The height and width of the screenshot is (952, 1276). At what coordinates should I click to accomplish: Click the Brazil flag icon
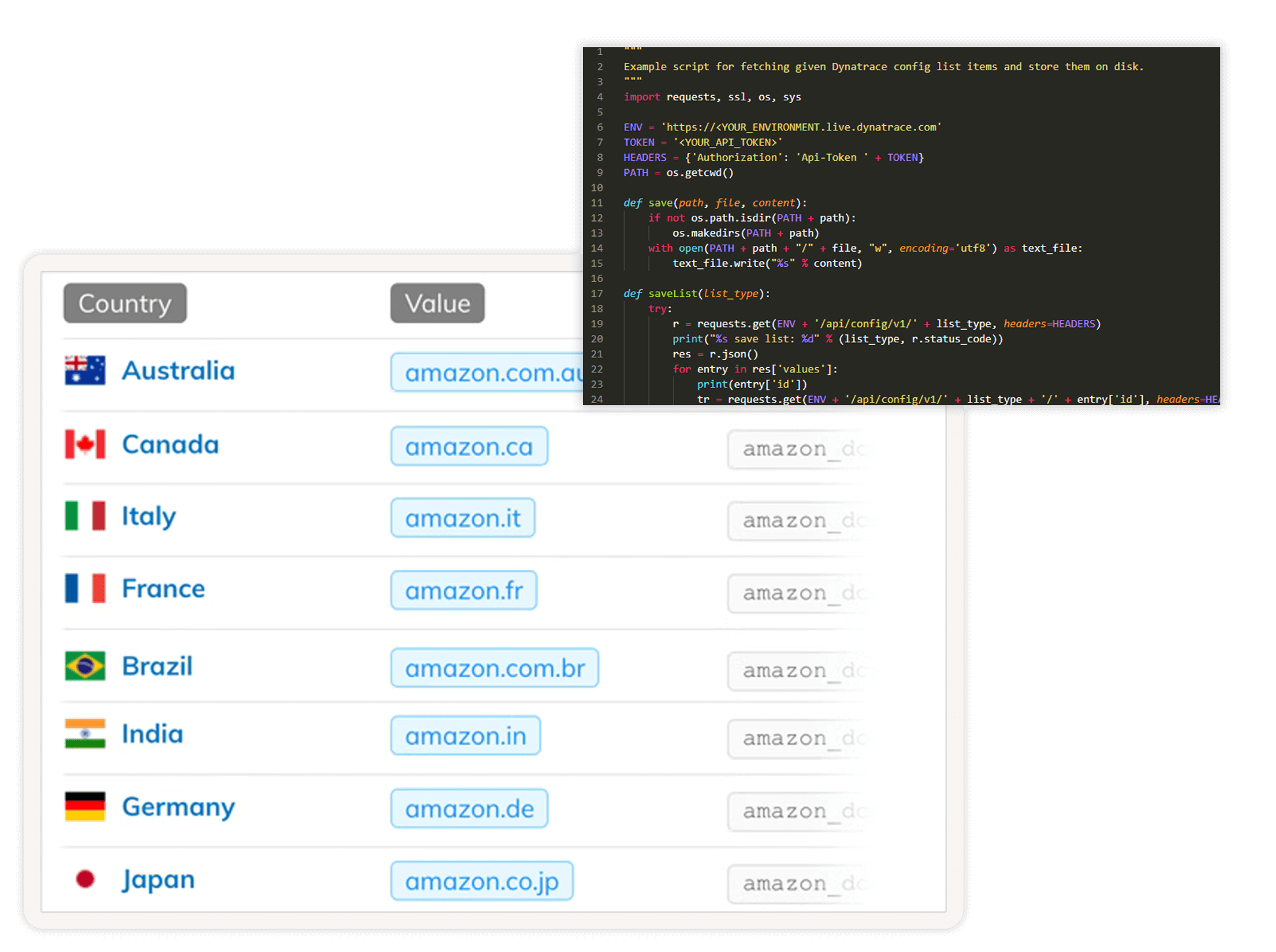click(x=85, y=666)
